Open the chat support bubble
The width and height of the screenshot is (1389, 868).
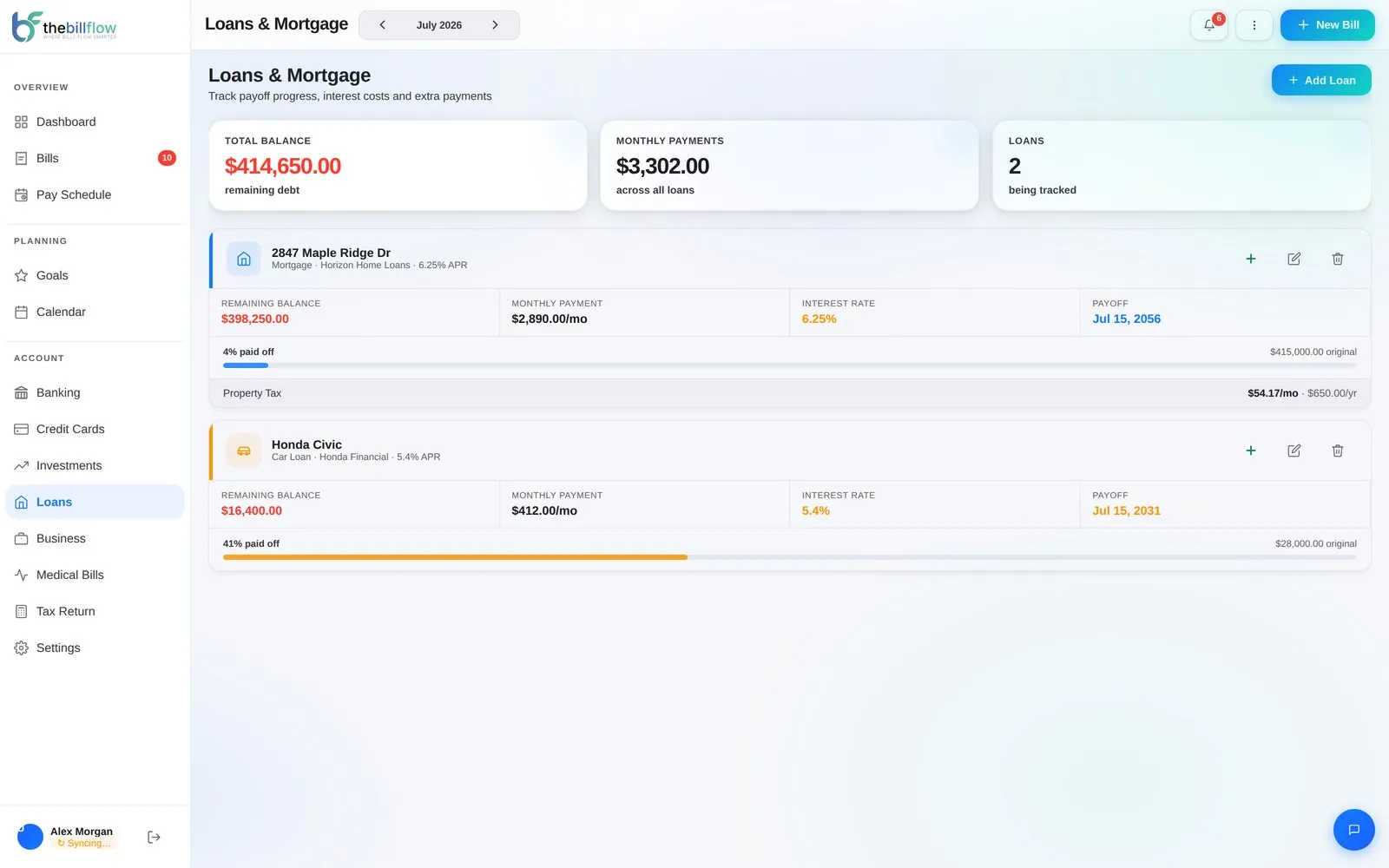[x=1353, y=830]
